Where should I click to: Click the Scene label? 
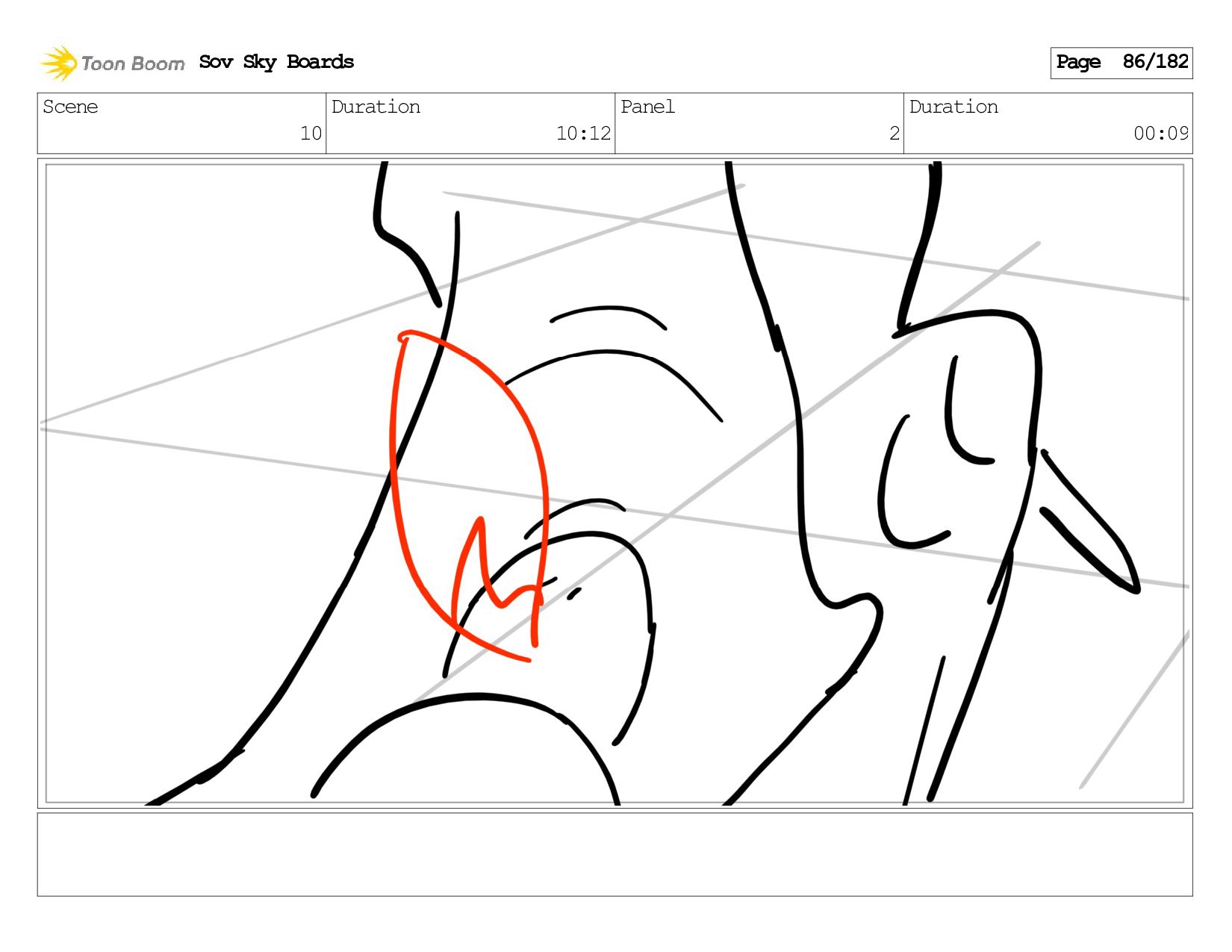pos(70,107)
